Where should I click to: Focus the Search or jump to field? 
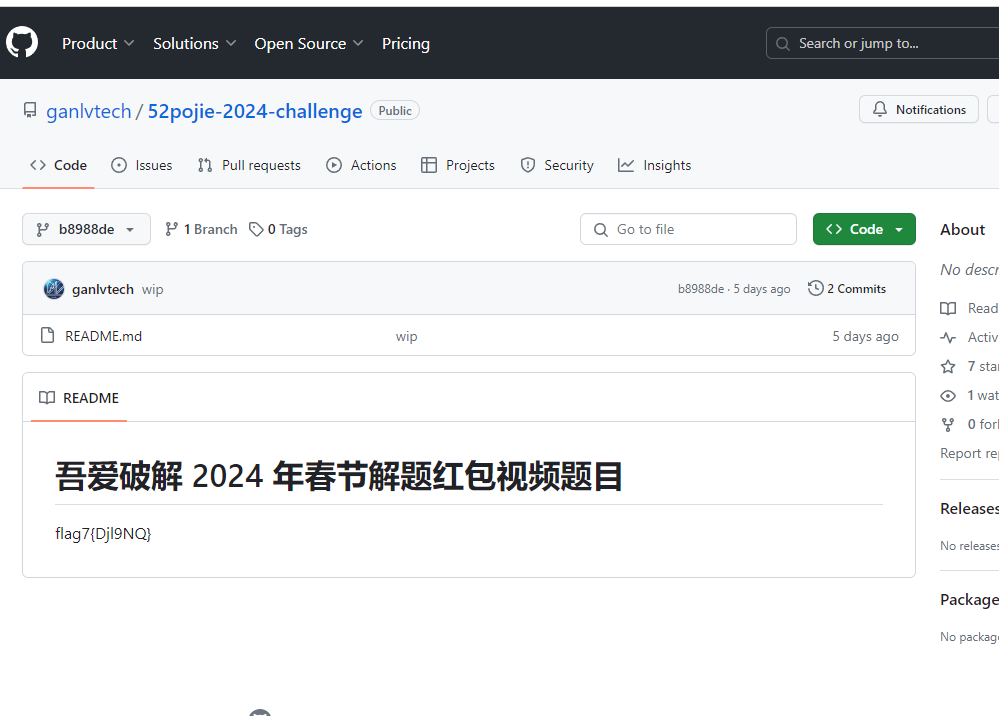882,43
